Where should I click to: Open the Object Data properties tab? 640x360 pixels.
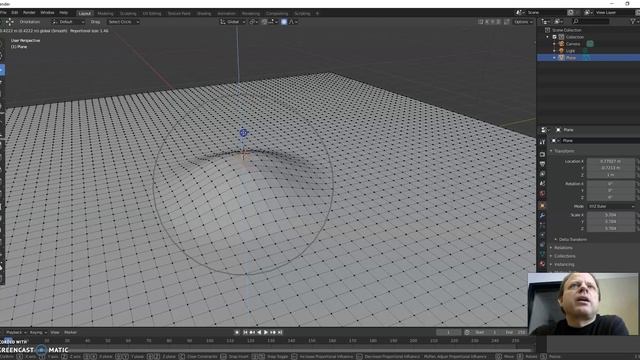(x=542, y=254)
